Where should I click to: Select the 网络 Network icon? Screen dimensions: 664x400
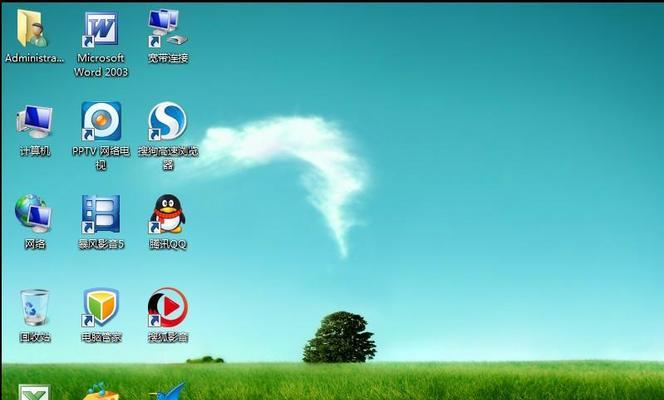point(34,214)
